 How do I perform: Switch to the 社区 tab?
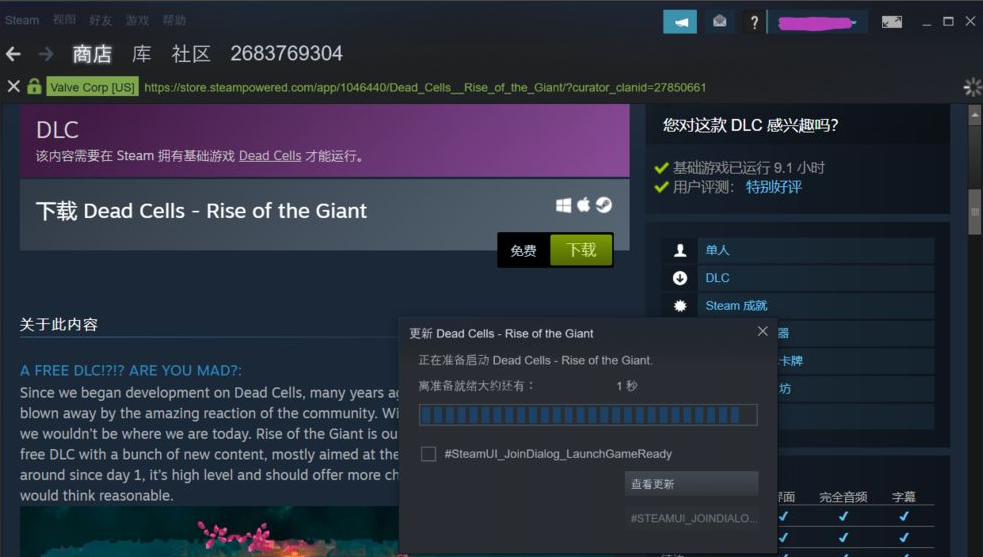[191, 54]
